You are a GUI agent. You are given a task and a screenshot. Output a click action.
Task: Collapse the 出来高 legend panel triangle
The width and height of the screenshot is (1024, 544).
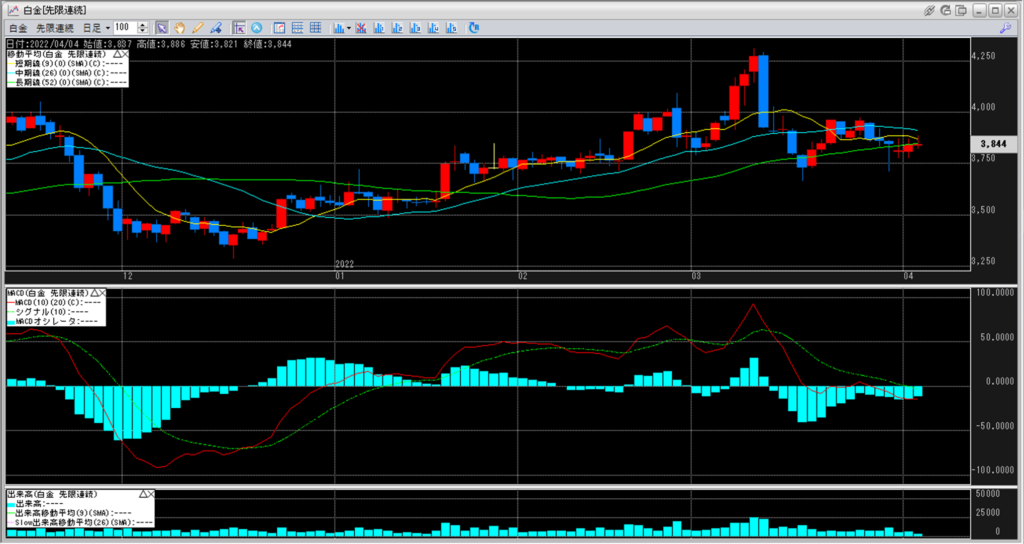click(143, 494)
